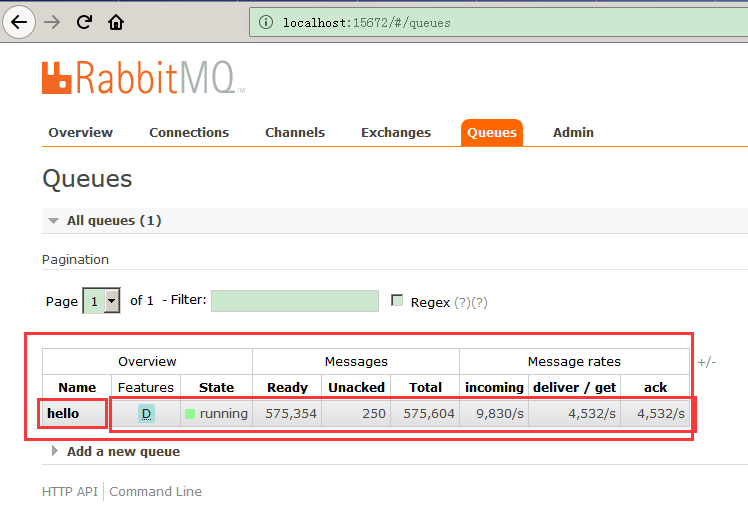The height and width of the screenshot is (513, 748).
Task: Open the Command Line link
Action: tap(156, 492)
